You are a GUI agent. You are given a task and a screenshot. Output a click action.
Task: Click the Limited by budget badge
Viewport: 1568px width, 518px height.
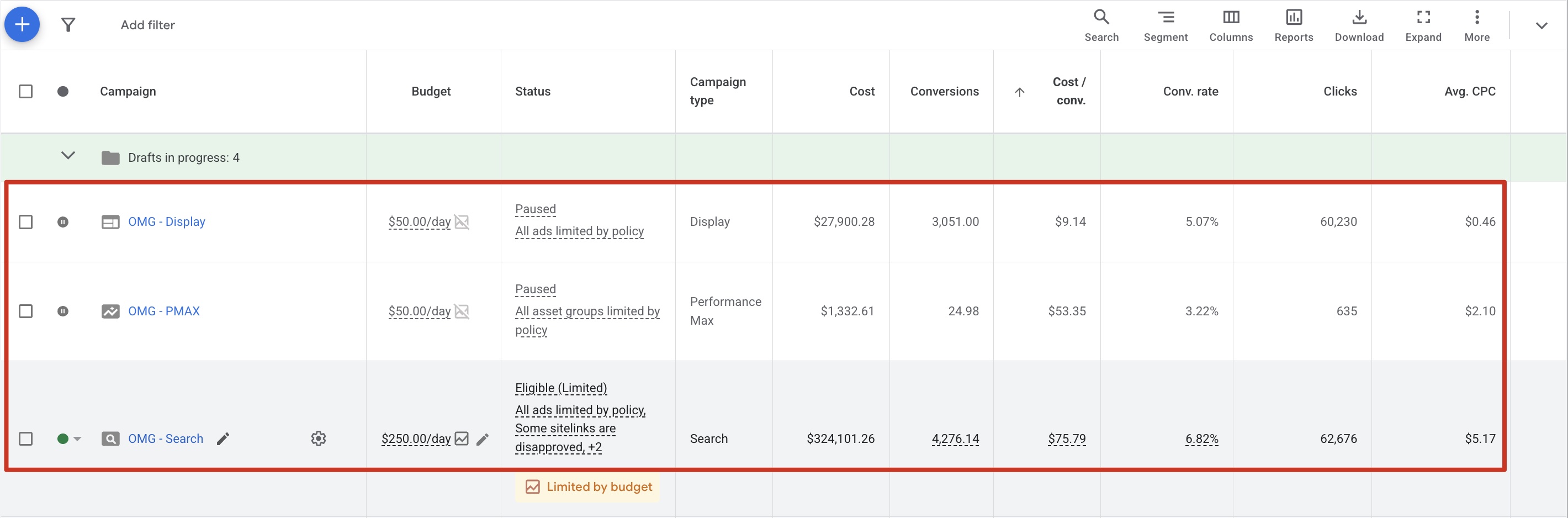587,487
